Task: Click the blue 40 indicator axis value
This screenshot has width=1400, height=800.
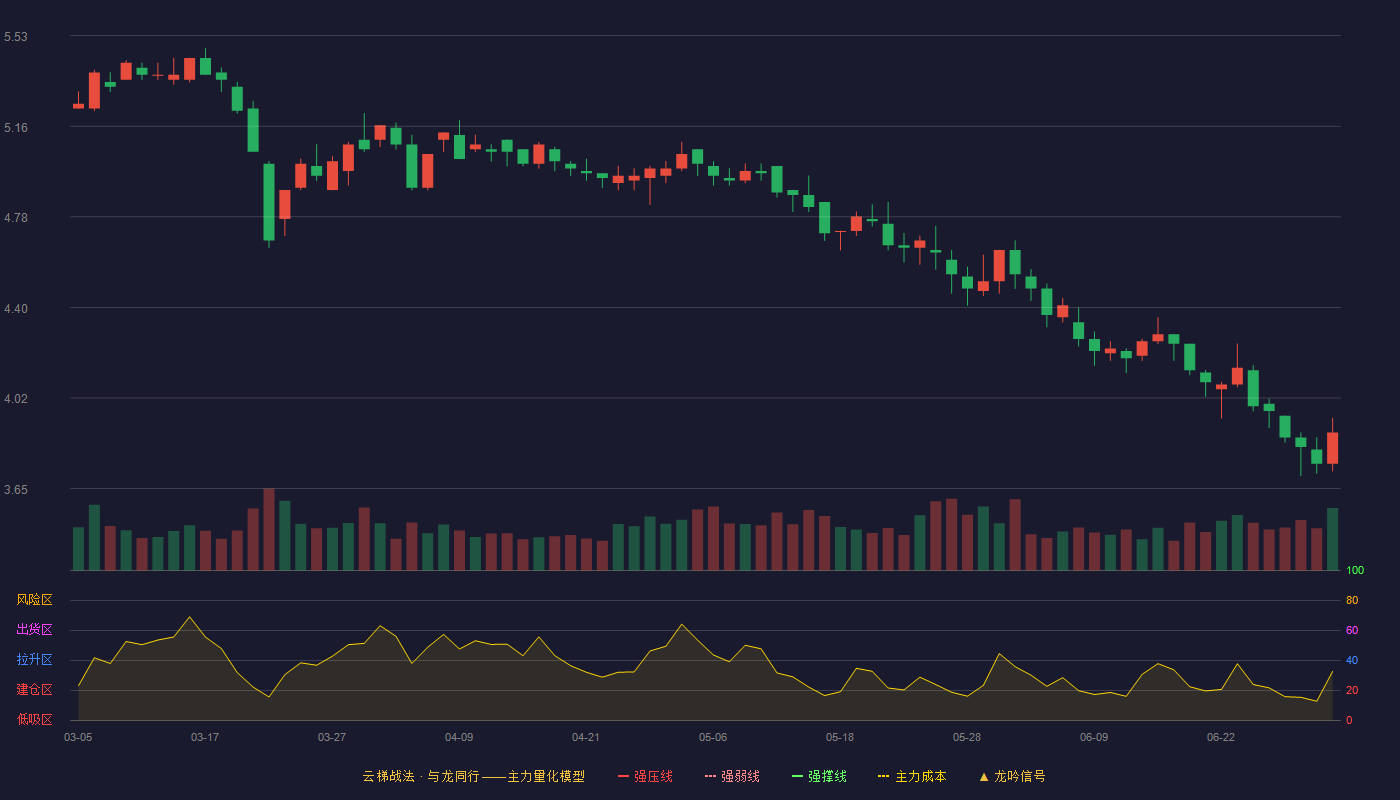Action: (x=1352, y=660)
